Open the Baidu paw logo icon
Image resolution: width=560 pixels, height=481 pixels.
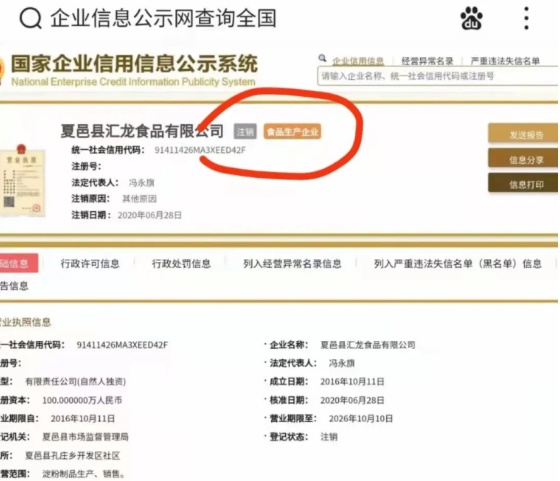(471, 18)
